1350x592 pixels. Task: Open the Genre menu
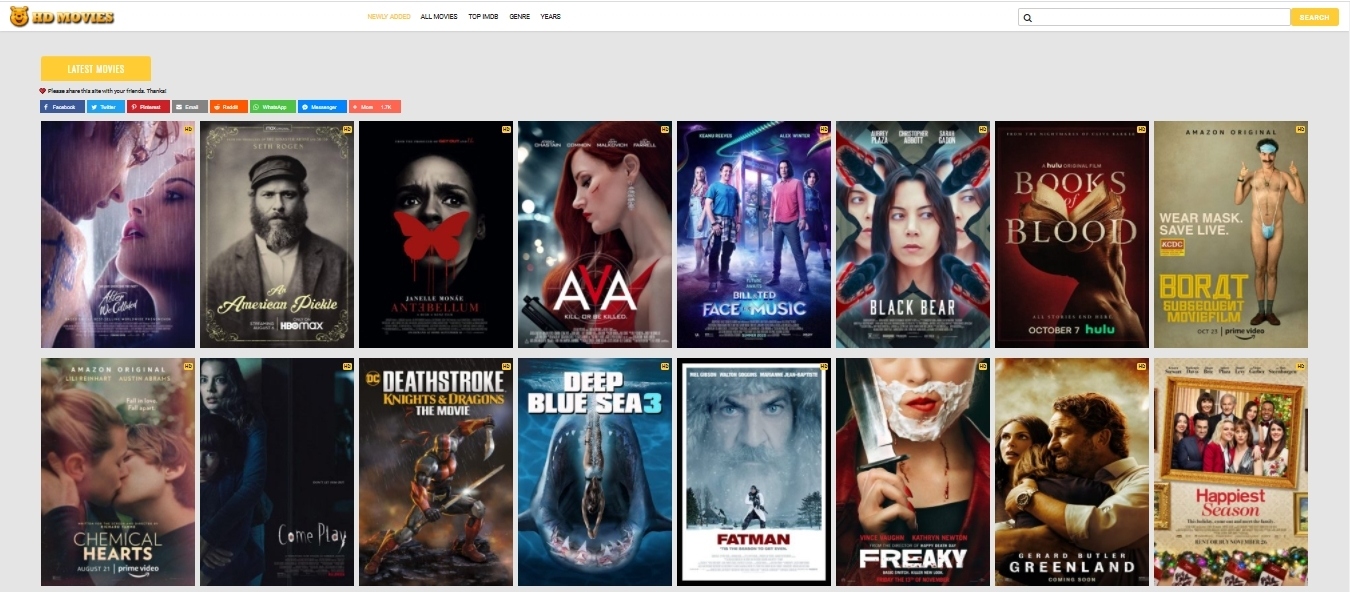point(520,17)
